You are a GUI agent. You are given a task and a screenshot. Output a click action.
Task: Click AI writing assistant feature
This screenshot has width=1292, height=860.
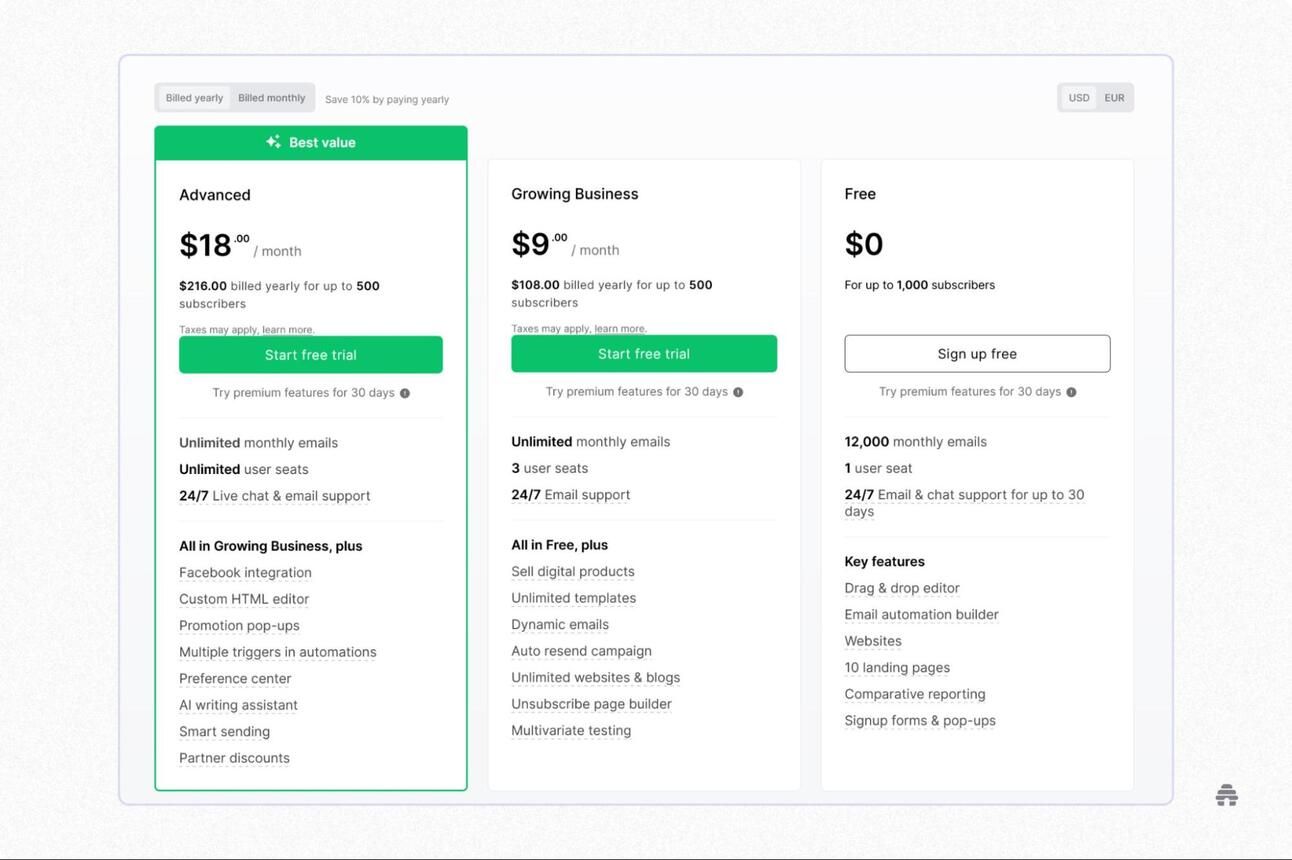coord(238,705)
